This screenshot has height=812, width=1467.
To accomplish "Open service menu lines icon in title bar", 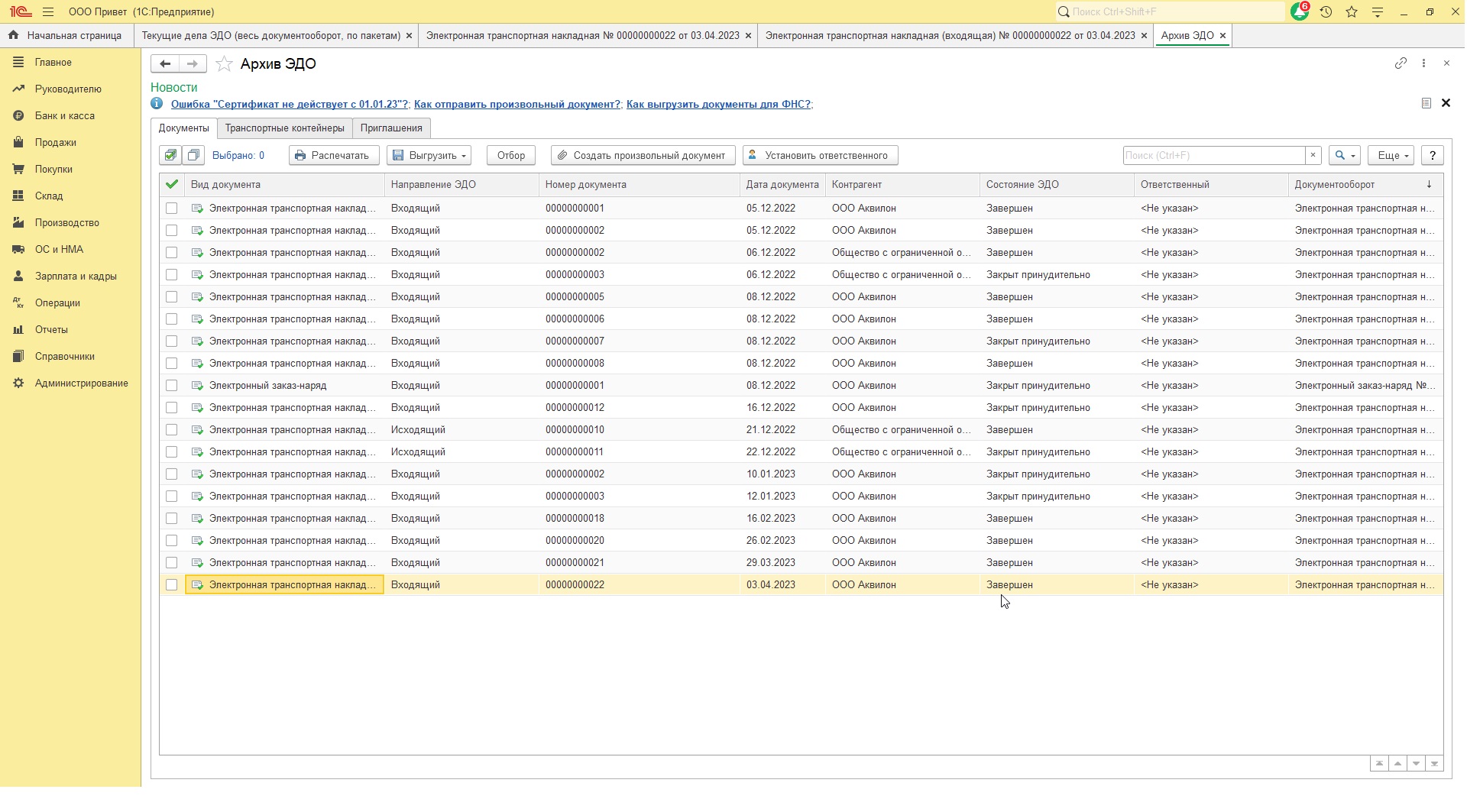I will (1378, 11).
